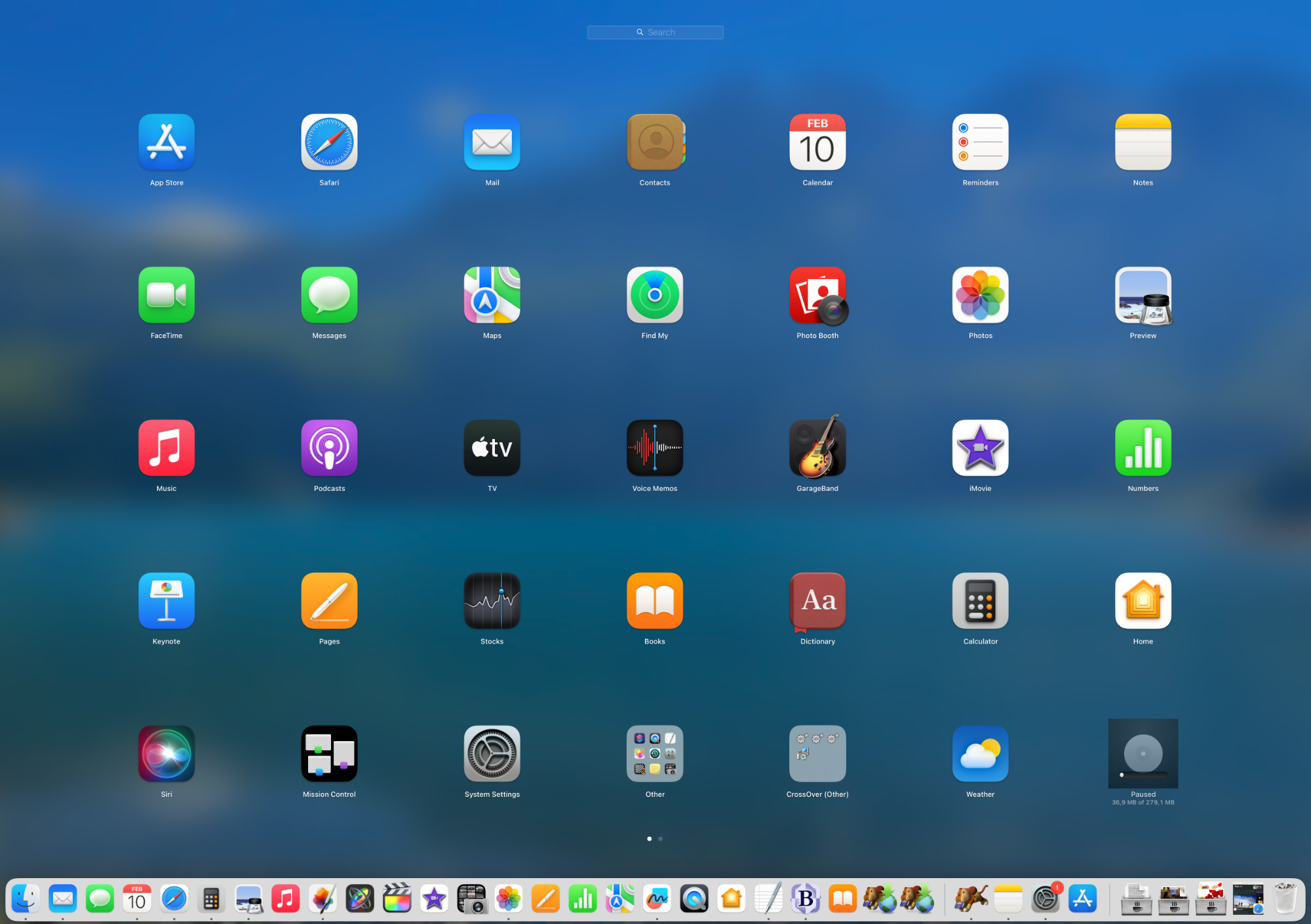The height and width of the screenshot is (924, 1311).
Task: Open the Trash in the Dock
Action: tap(1285, 899)
